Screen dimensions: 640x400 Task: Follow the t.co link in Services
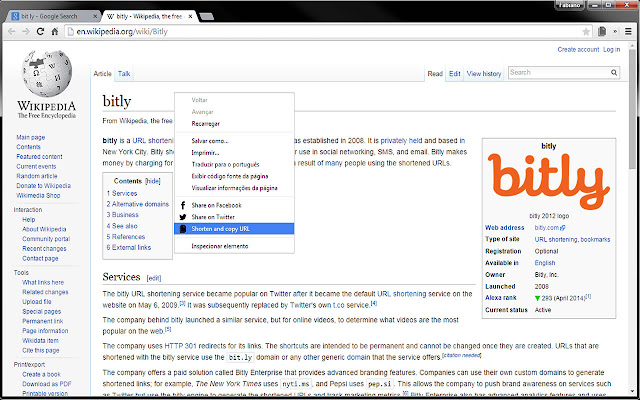click(338, 305)
